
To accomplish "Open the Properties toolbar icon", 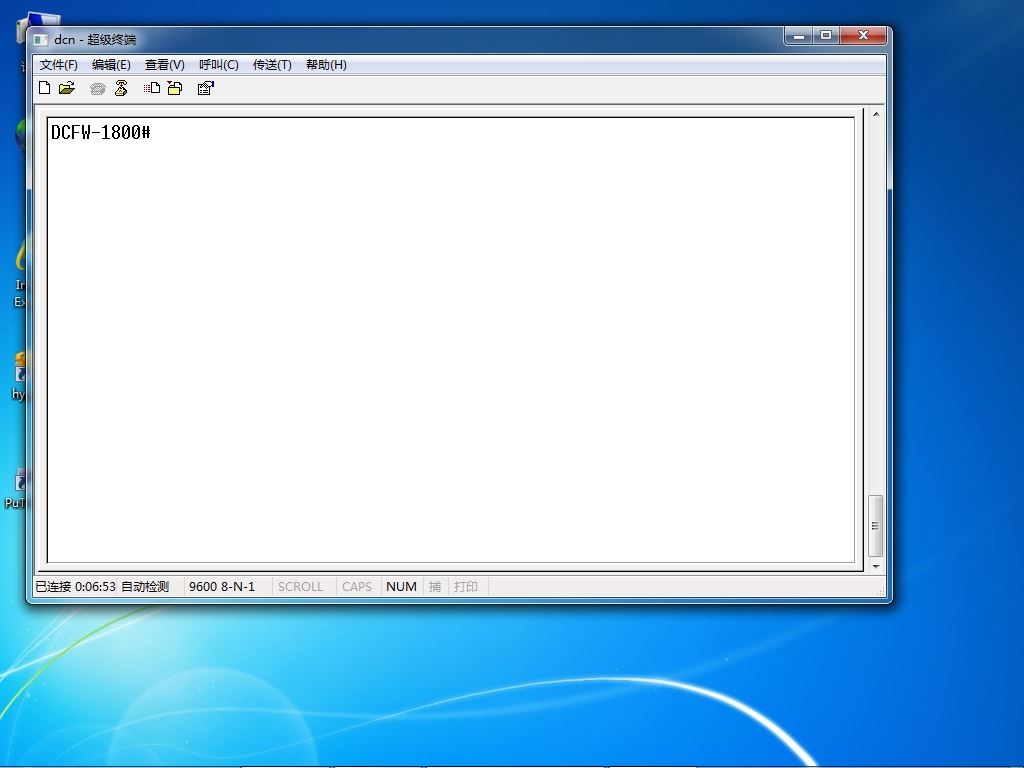I will tap(205, 88).
